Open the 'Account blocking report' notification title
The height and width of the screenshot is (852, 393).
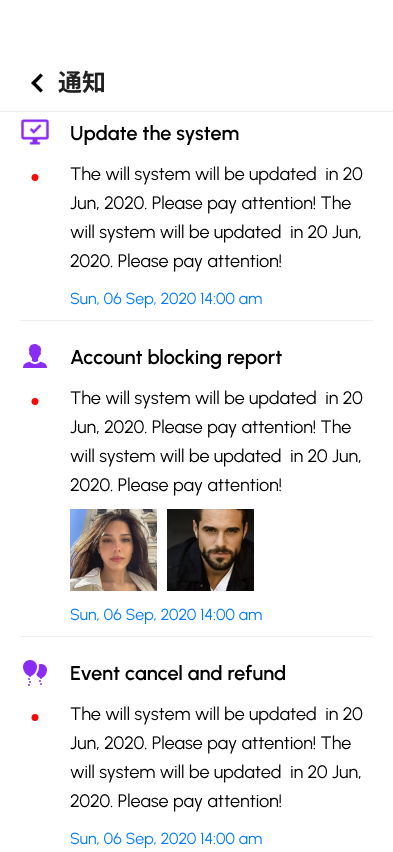[176, 358]
